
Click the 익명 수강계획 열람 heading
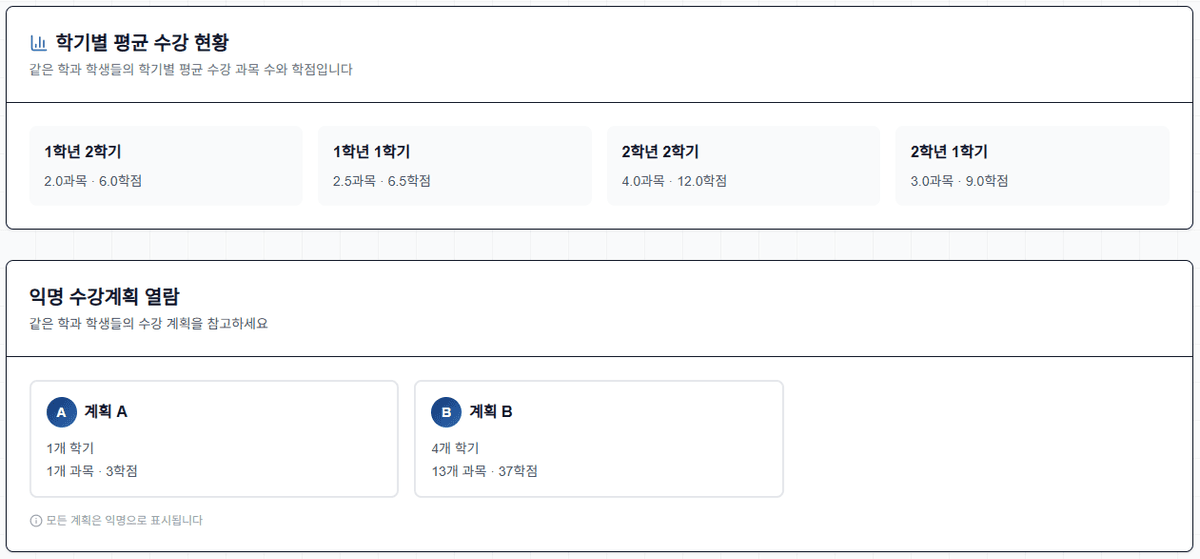pos(105,296)
